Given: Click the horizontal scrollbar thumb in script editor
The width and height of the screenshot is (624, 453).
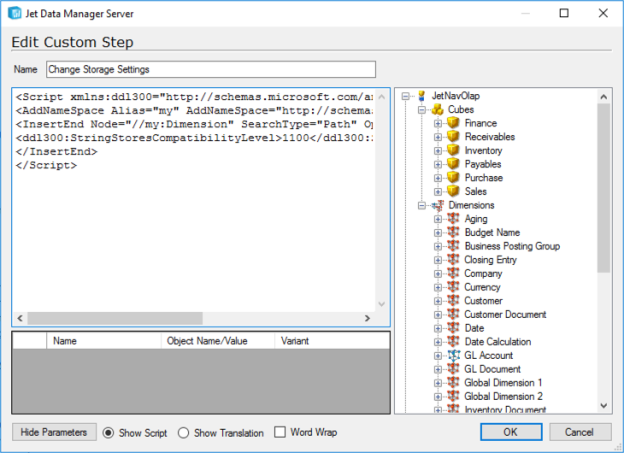Looking at the screenshot, I should (x=115, y=318).
